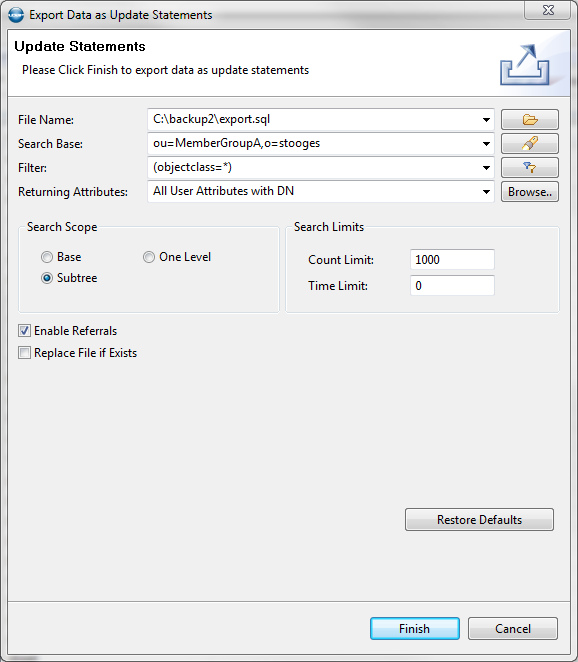The image size is (578, 662).
Task: Open file browser folder icon button
Action: 529,119
